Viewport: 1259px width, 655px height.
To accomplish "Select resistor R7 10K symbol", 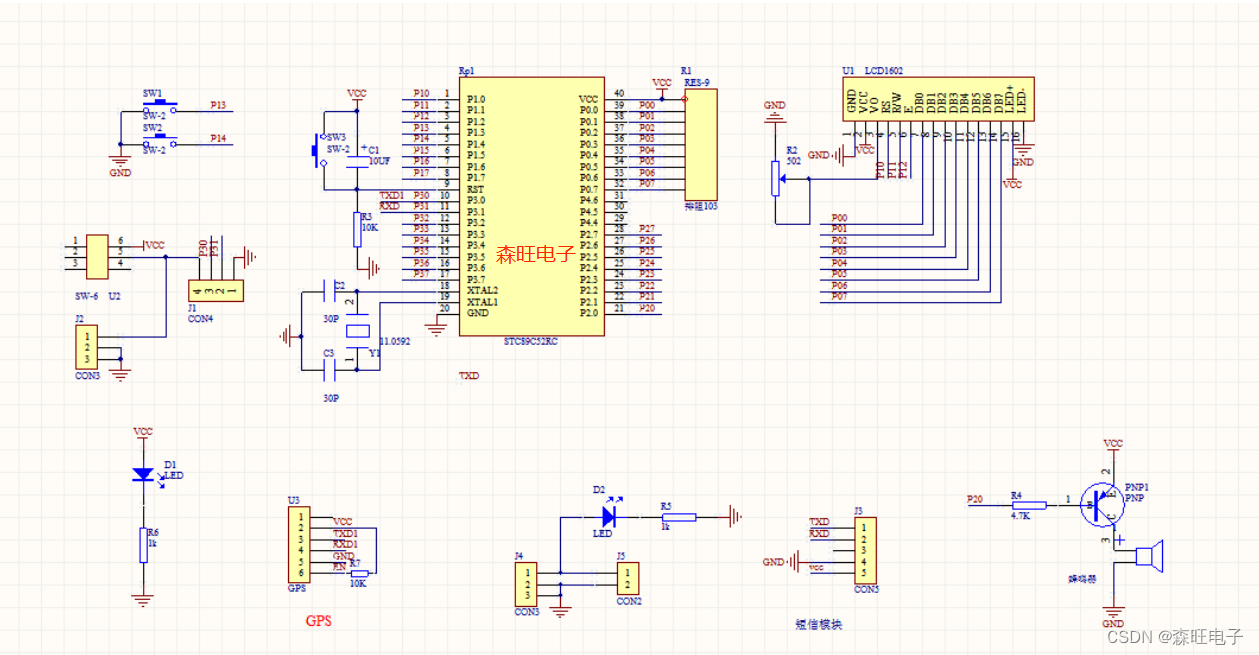I will 358,573.
